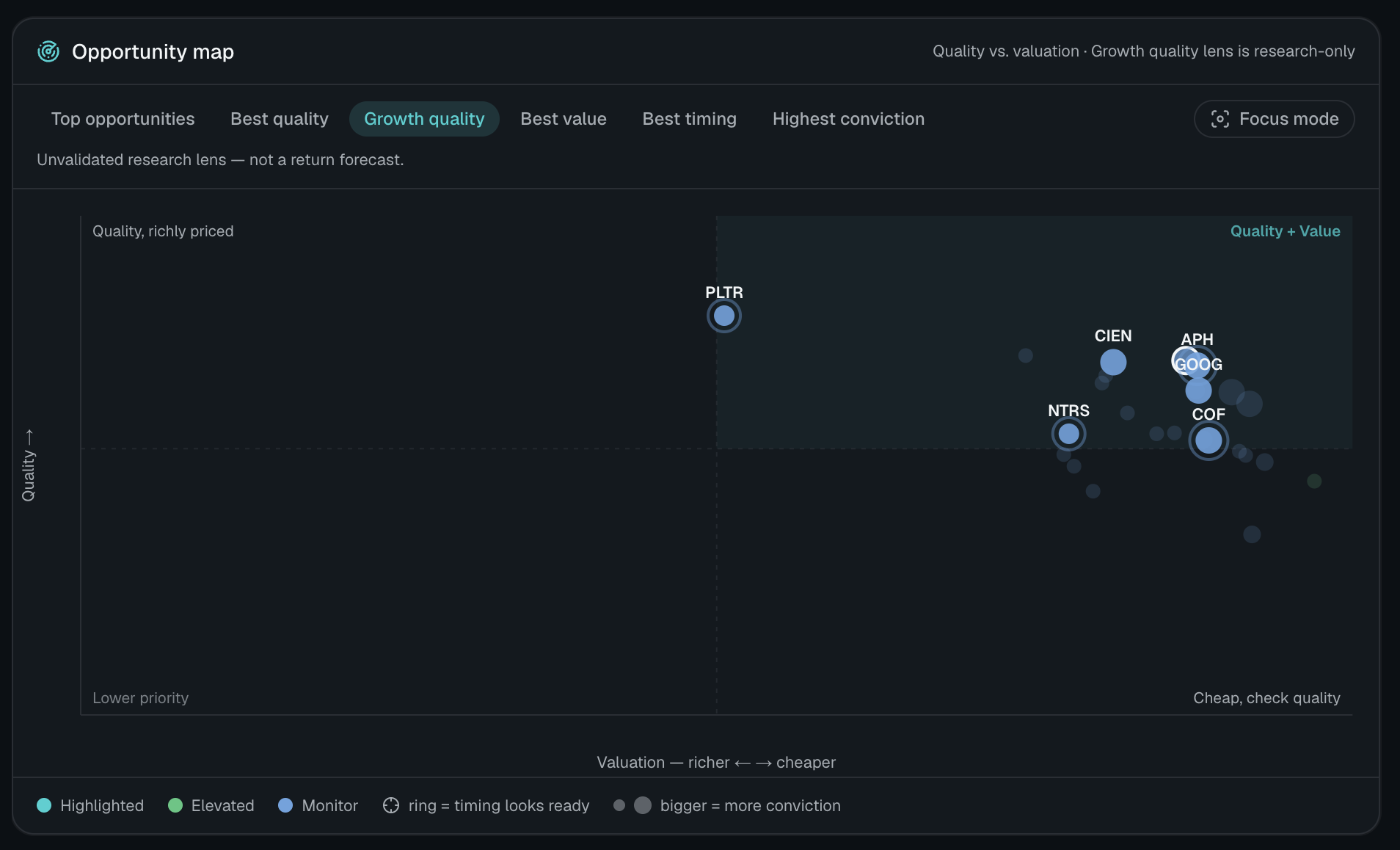
Task: Click the "Unvalidated research lens" note
Action: tap(220, 160)
